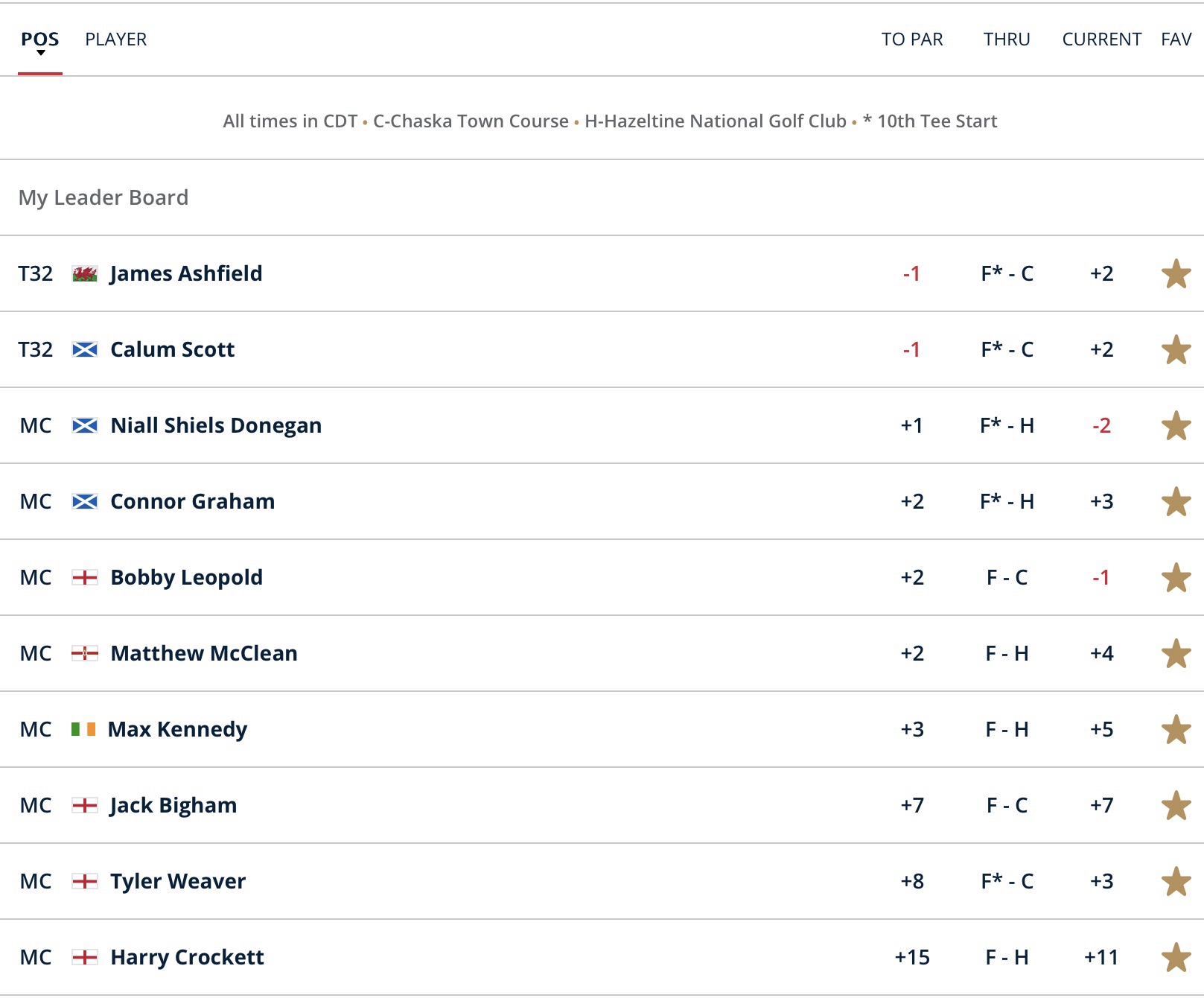Click the CURRENT column header
Image resolution: width=1204 pixels, height=998 pixels.
pos(1101,39)
